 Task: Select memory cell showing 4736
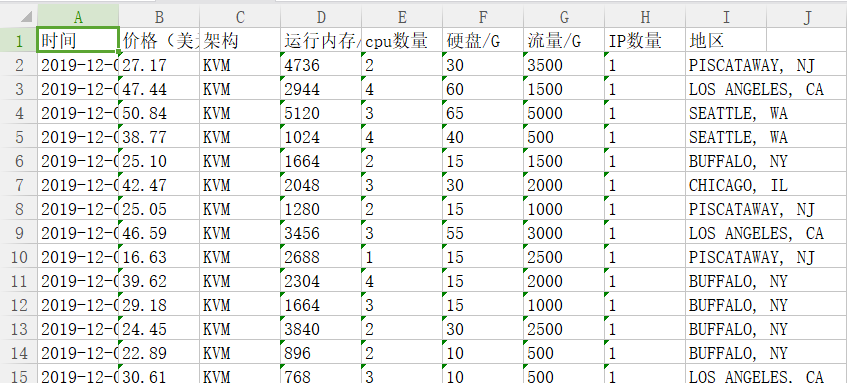click(x=321, y=65)
